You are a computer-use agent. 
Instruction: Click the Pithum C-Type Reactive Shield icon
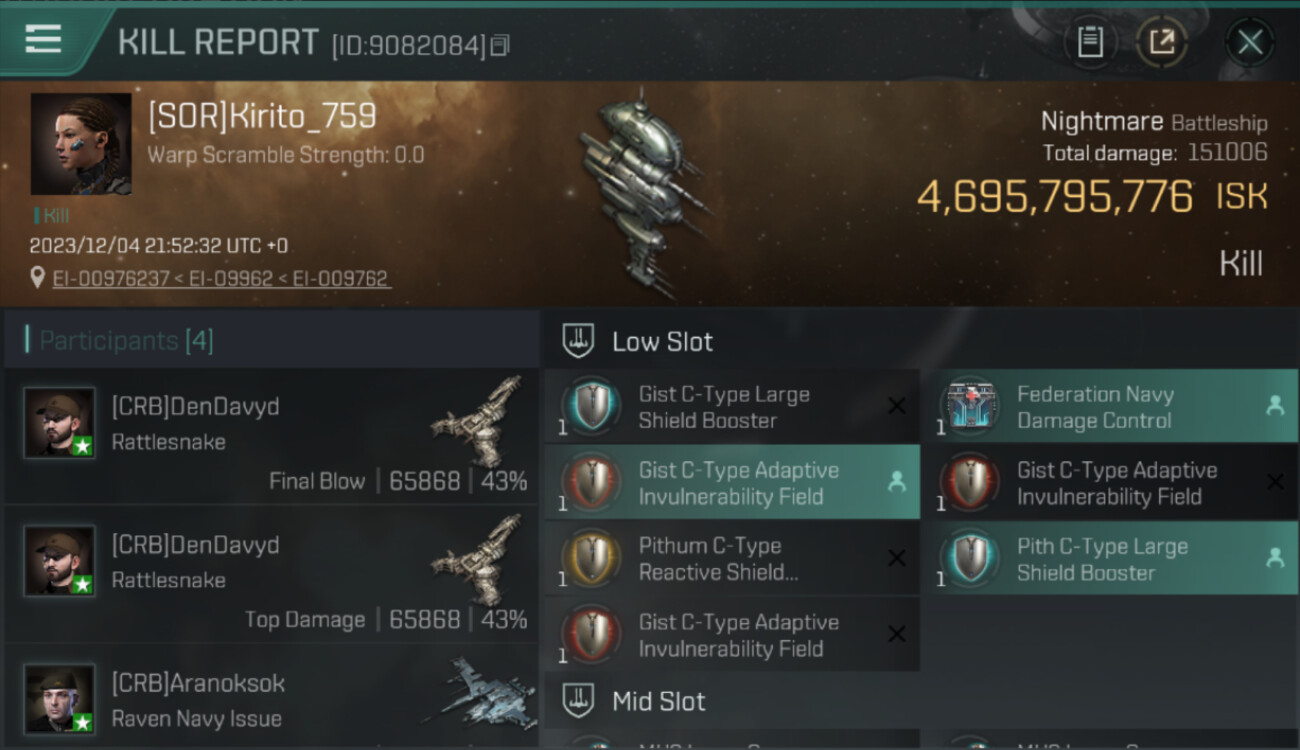click(x=590, y=559)
